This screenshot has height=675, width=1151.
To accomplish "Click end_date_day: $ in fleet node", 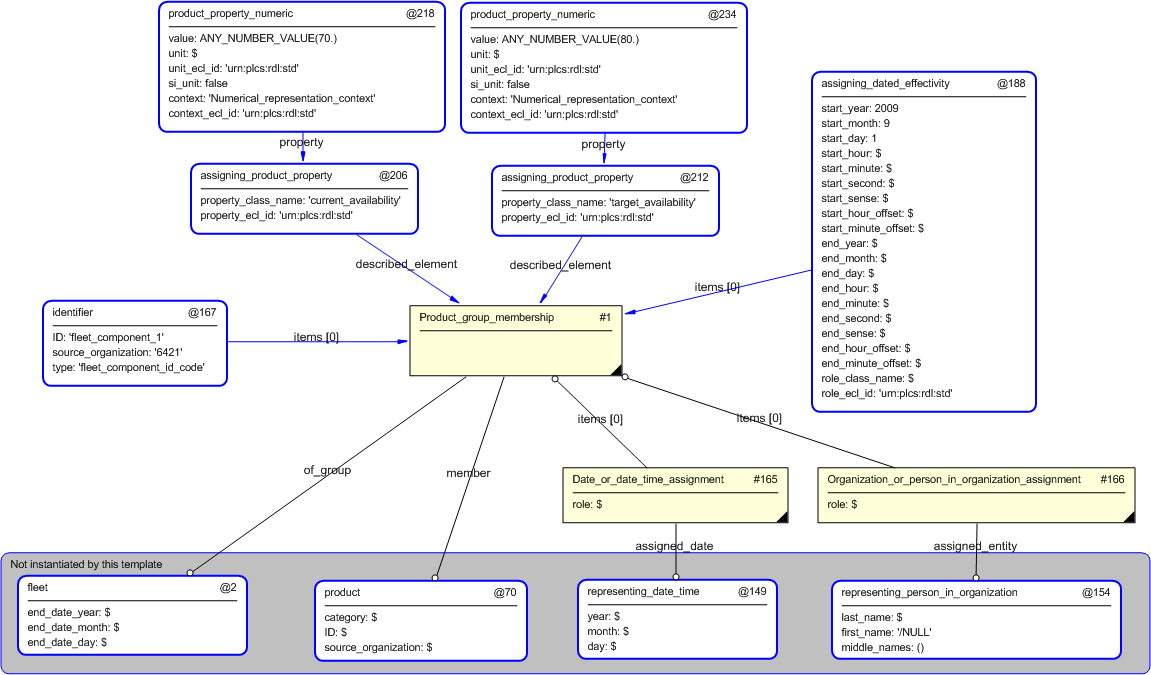I will (x=68, y=643).
